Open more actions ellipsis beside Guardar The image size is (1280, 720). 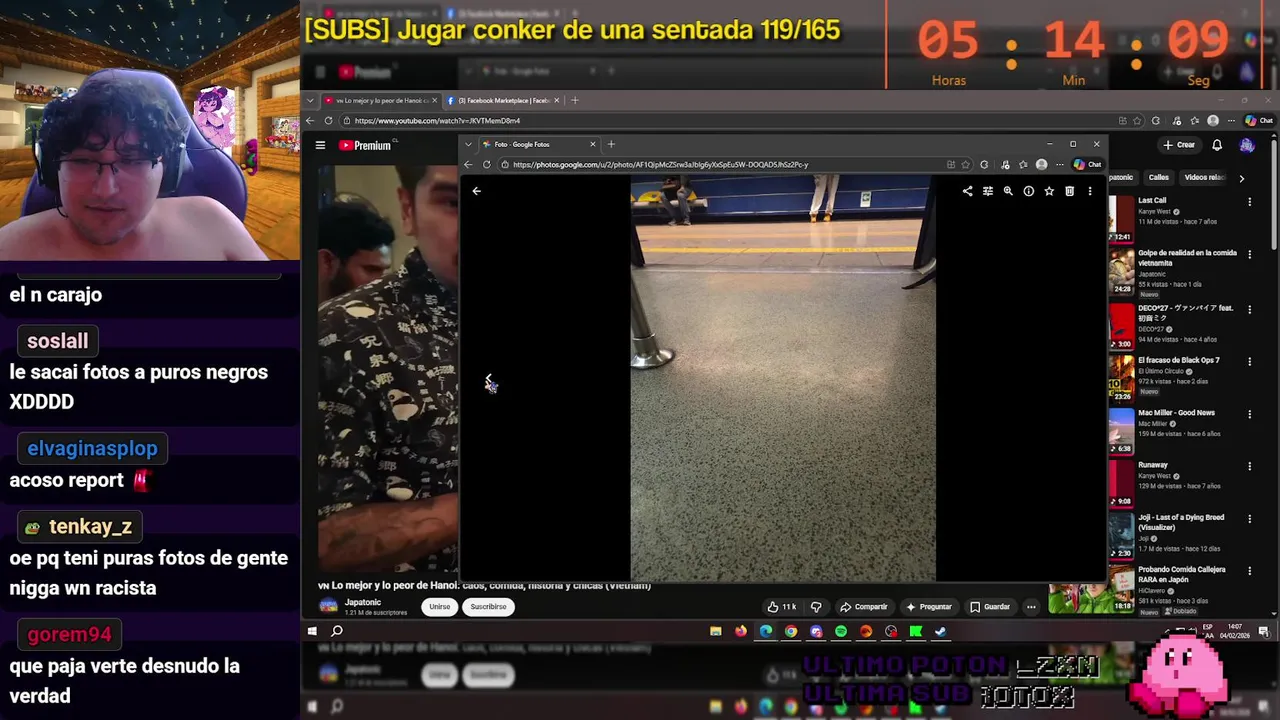[1031, 607]
